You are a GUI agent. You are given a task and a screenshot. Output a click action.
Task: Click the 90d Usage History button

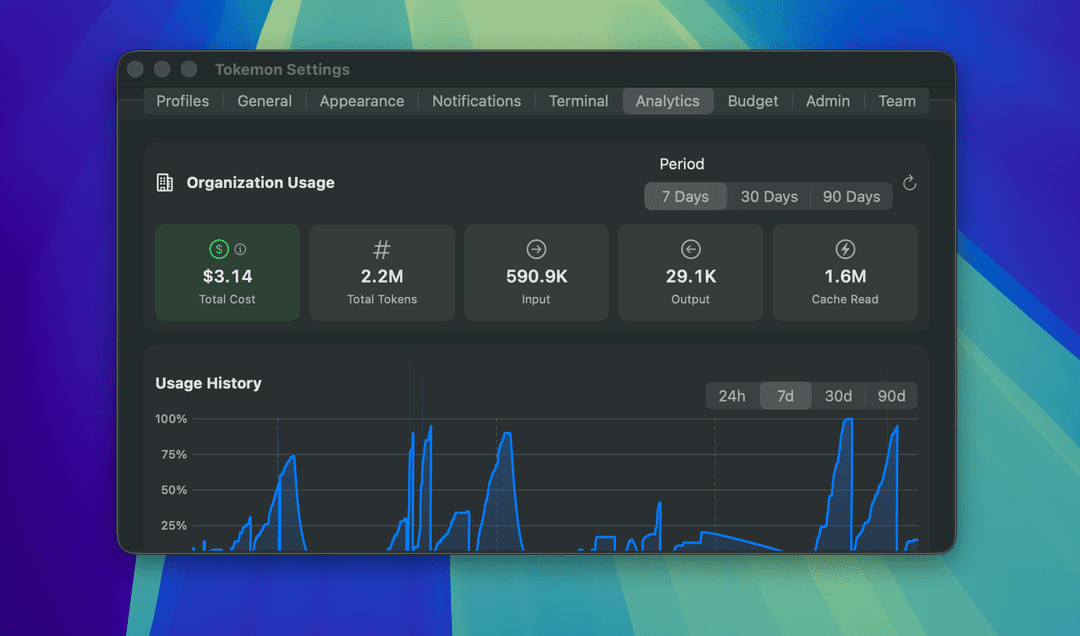(x=891, y=396)
